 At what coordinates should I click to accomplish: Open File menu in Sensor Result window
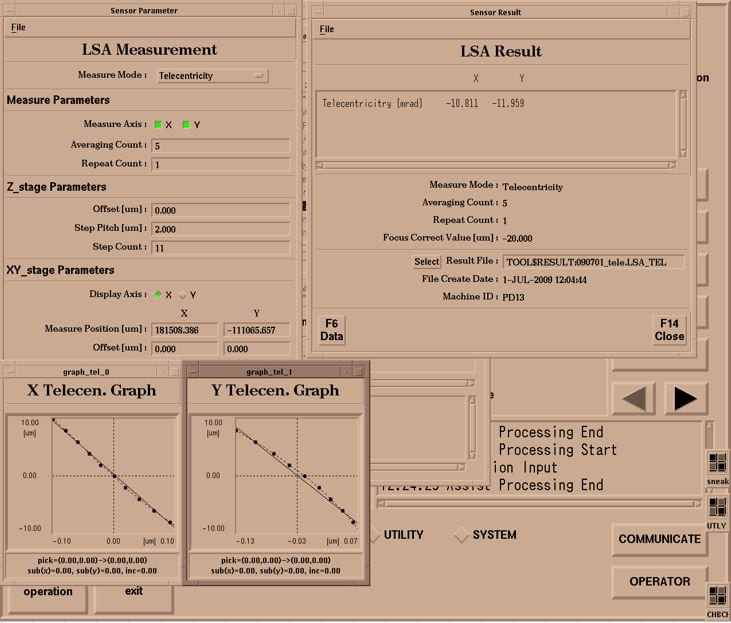(326, 29)
